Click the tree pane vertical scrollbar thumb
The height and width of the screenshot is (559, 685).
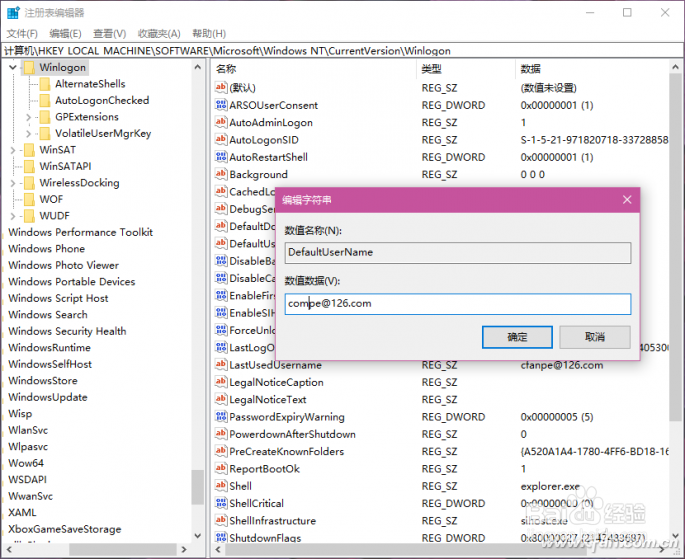coord(198,487)
